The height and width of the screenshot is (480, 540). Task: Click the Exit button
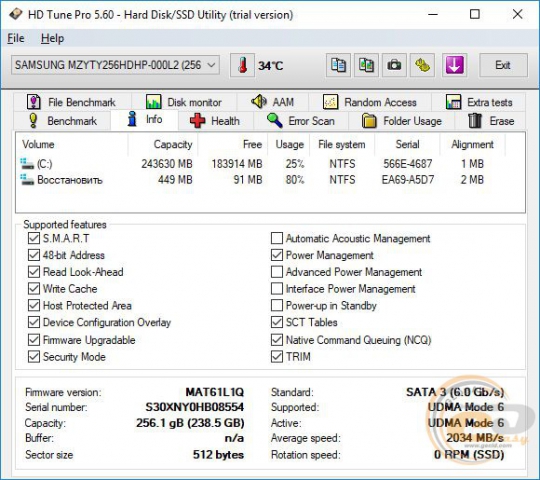click(x=503, y=65)
